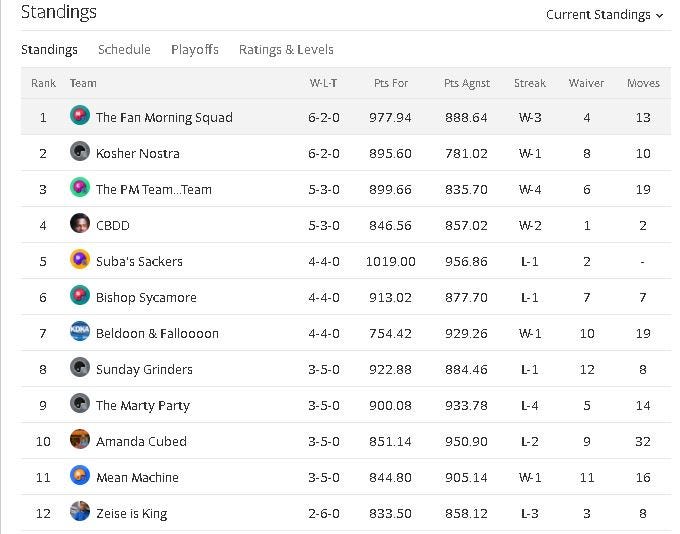
Task: Open the Bishop Sycamore team link
Action: 146,298
